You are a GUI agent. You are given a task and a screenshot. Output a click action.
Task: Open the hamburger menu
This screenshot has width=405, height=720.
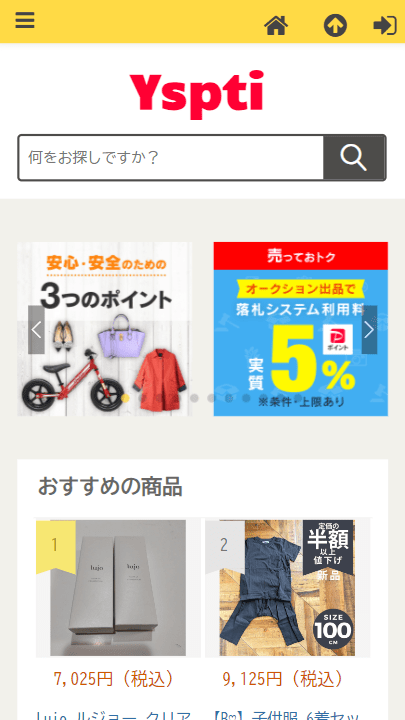tap(25, 21)
